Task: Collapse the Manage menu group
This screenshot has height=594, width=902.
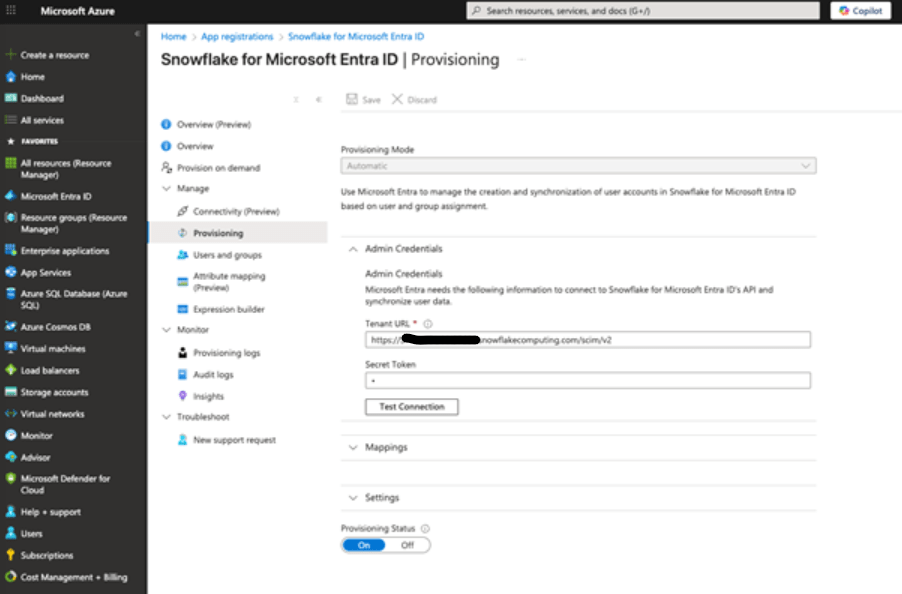Action: 166,189
